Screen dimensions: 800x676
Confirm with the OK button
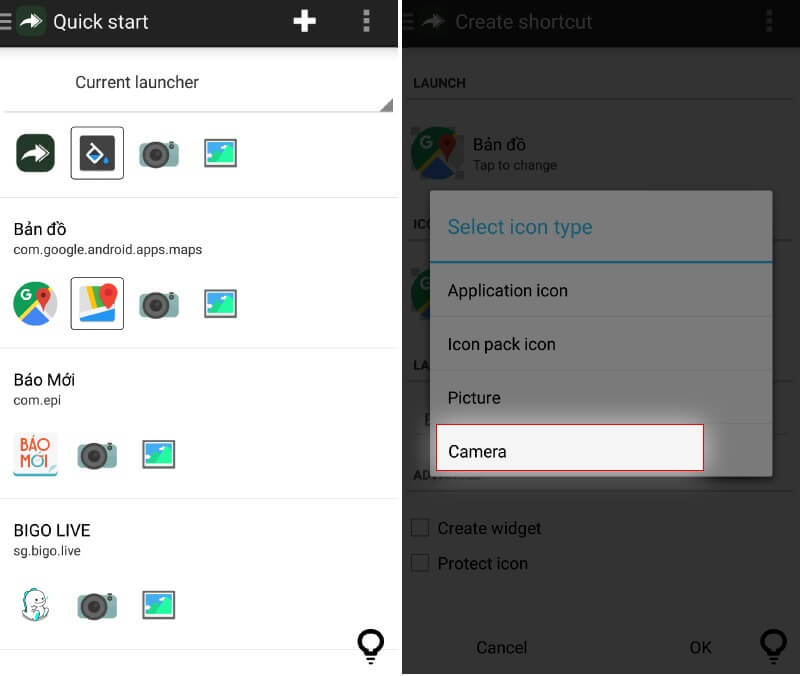coord(700,647)
